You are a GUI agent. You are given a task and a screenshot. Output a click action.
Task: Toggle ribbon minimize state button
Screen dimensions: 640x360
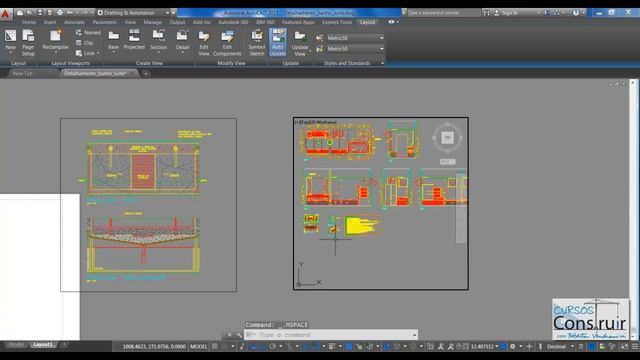tap(391, 22)
